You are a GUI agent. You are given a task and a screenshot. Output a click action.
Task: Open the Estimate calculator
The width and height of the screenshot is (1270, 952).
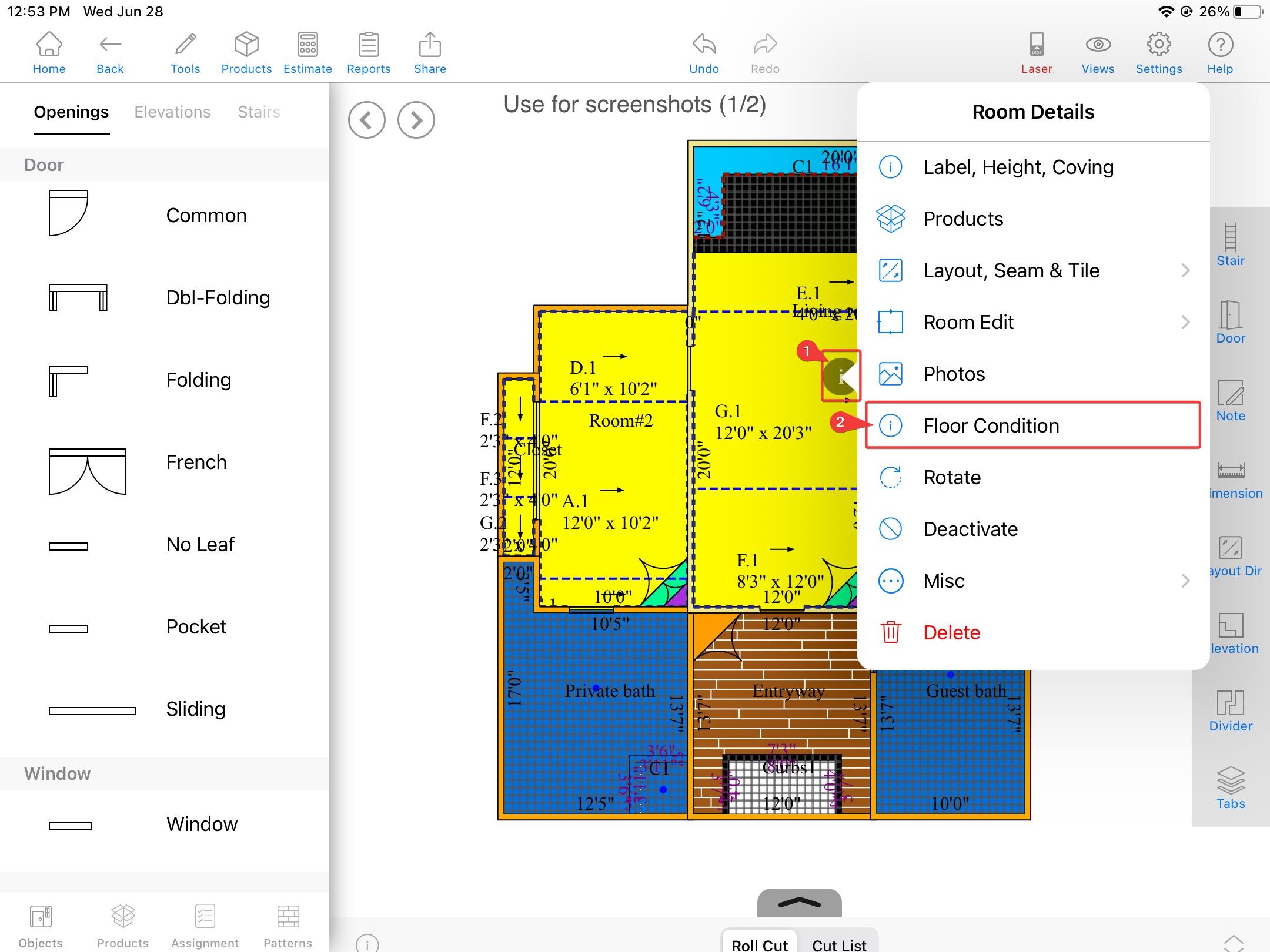pos(308,53)
